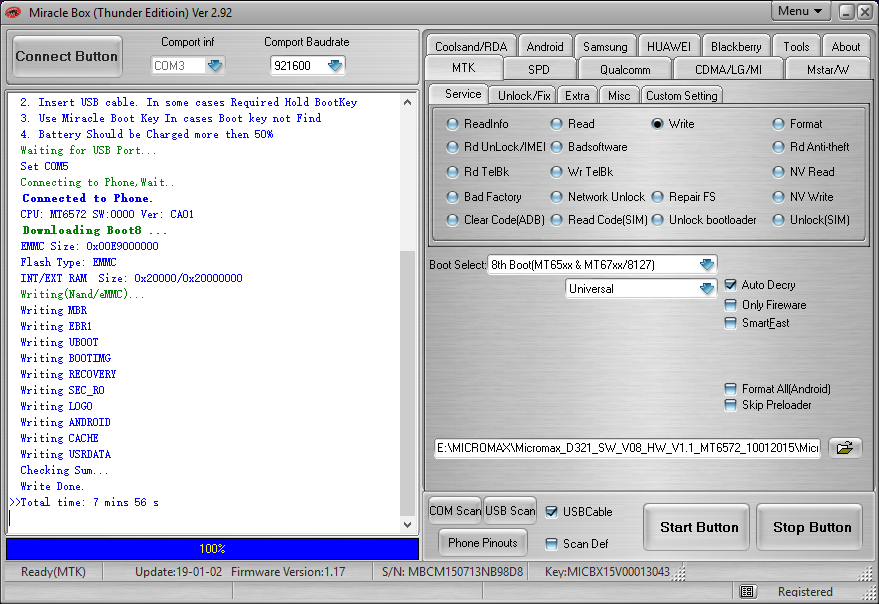Click the USB Scan button

(x=510, y=510)
